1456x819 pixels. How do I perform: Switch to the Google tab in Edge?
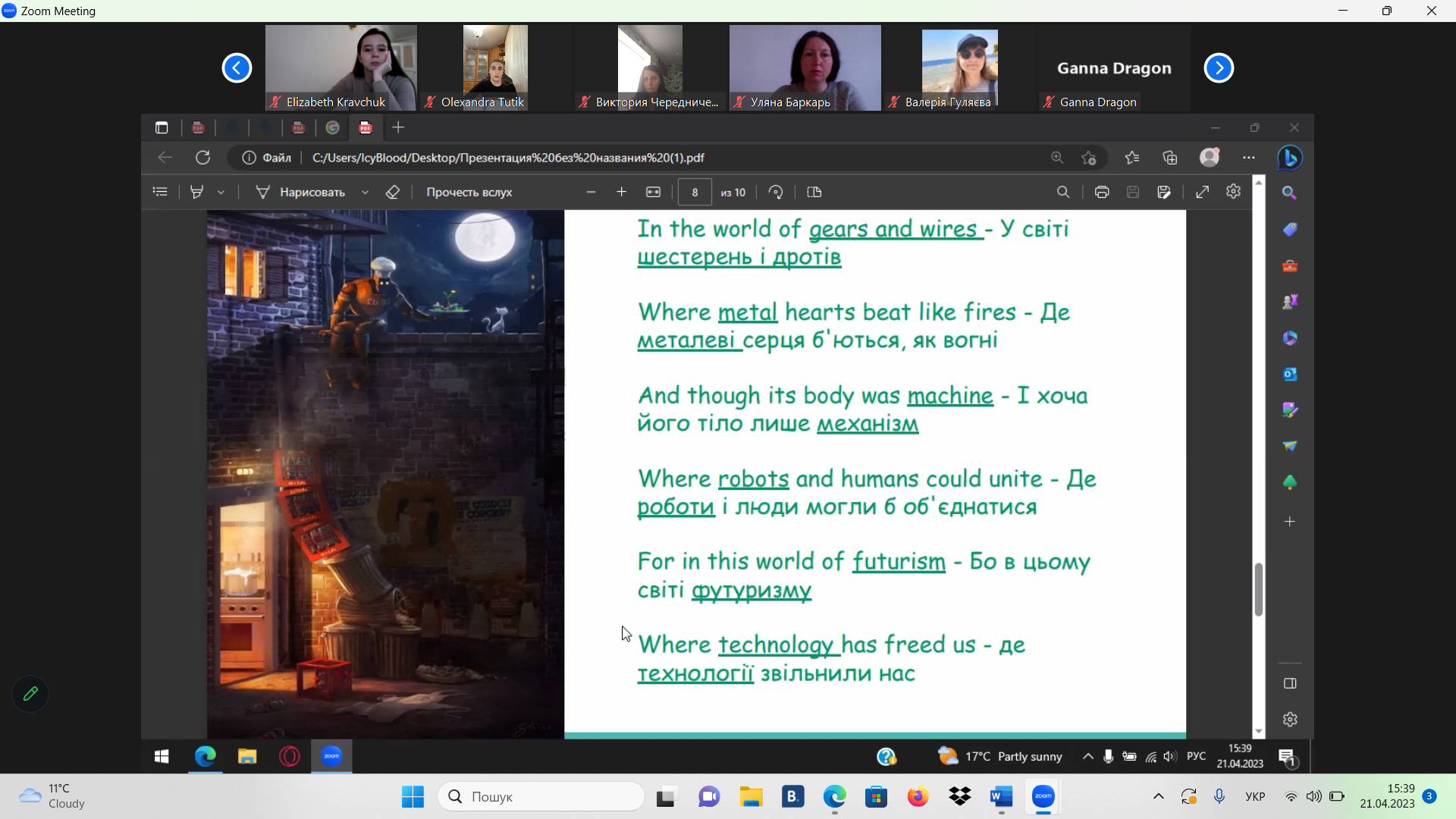332,127
